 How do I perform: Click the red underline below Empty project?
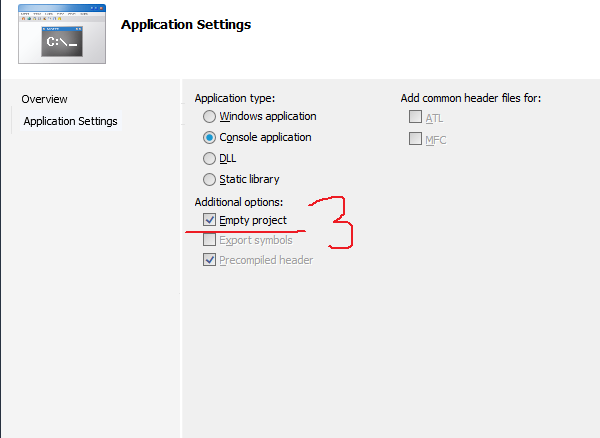click(245, 231)
